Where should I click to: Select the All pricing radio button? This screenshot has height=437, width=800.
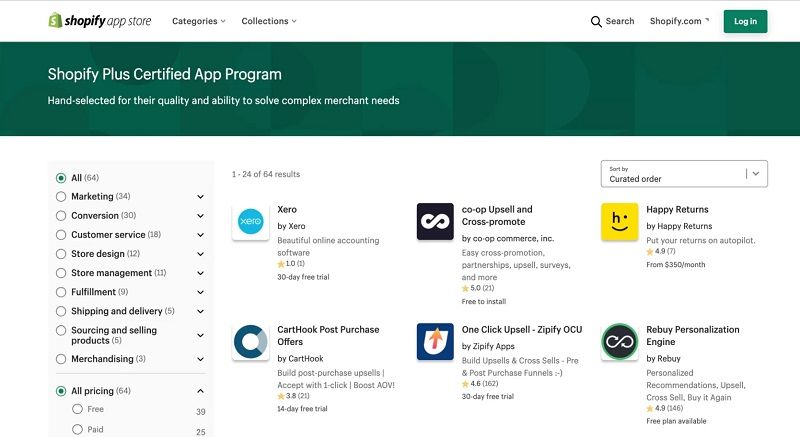click(61, 391)
